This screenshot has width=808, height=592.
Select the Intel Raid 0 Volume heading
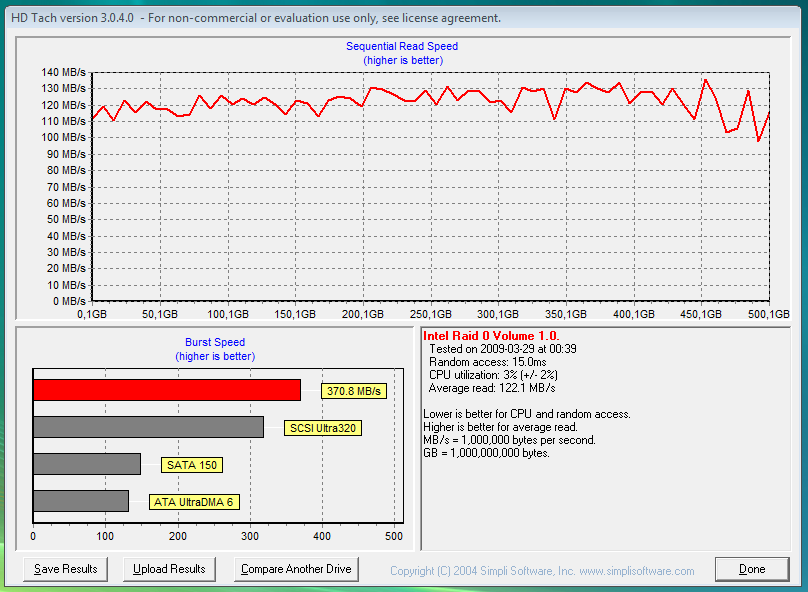pyautogui.click(x=491, y=336)
